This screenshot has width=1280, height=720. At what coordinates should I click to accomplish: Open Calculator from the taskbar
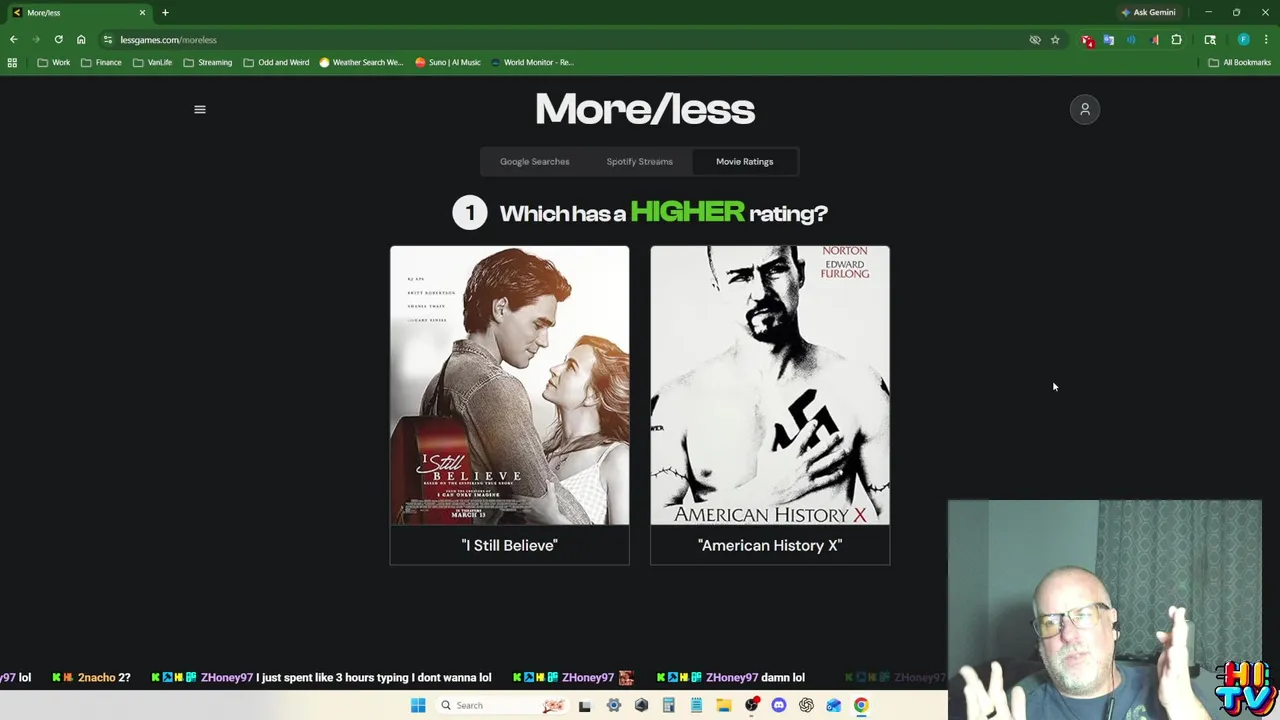tap(668, 705)
